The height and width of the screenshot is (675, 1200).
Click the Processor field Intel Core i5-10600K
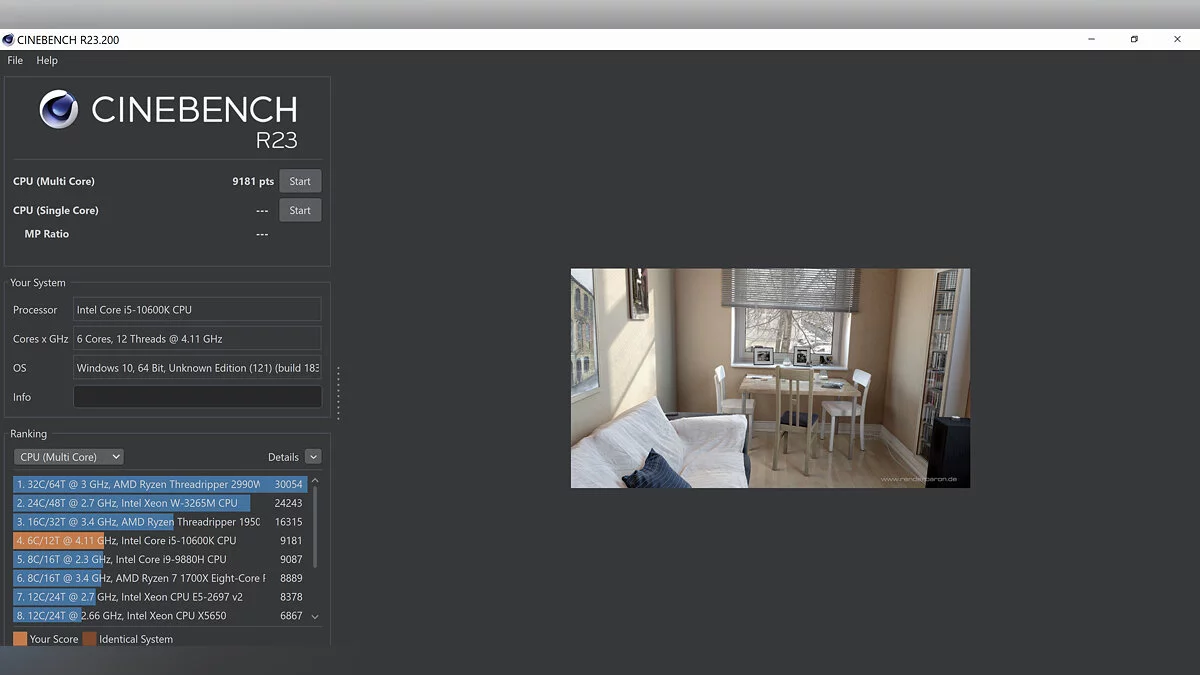click(x=197, y=310)
